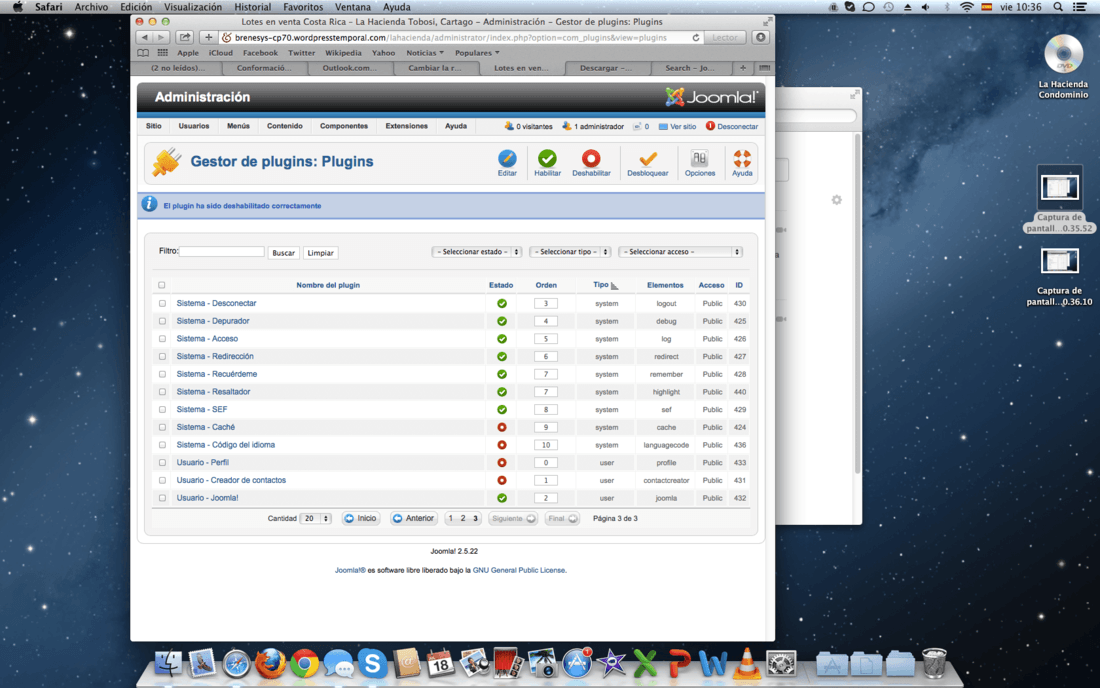Click Safari reload page icon
1100x688 pixels.
tap(696, 37)
